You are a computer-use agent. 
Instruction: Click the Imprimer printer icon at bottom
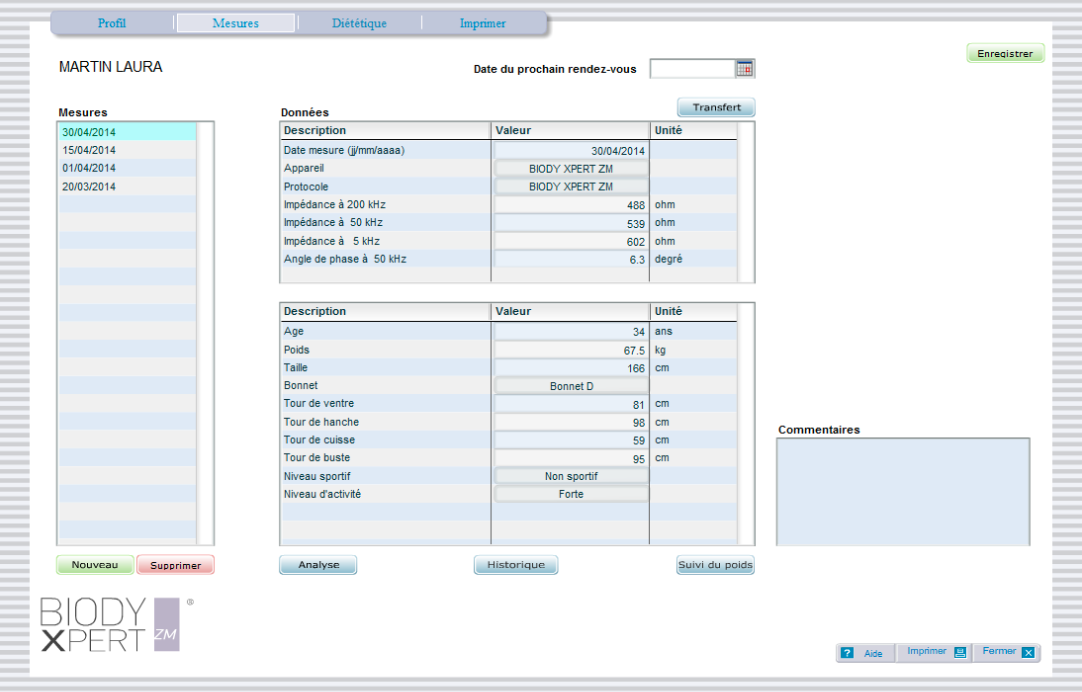pyautogui.click(x=960, y=652)
